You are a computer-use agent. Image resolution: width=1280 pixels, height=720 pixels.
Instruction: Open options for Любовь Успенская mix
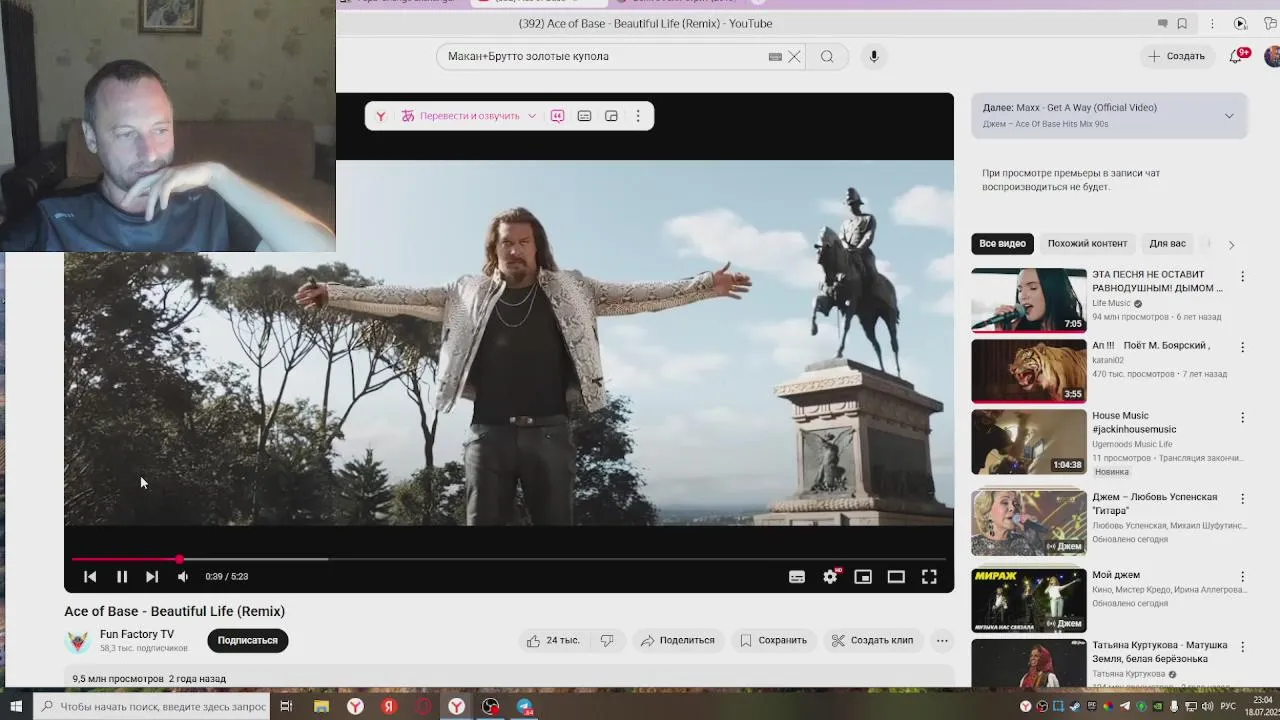1242,499
